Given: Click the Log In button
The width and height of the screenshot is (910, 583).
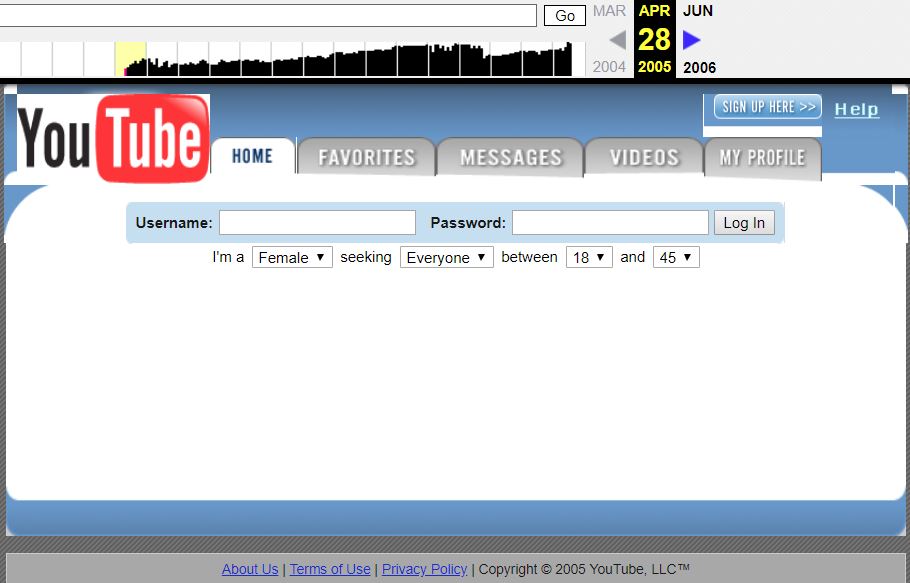Looking at the screenshot, I should [744, 223].
